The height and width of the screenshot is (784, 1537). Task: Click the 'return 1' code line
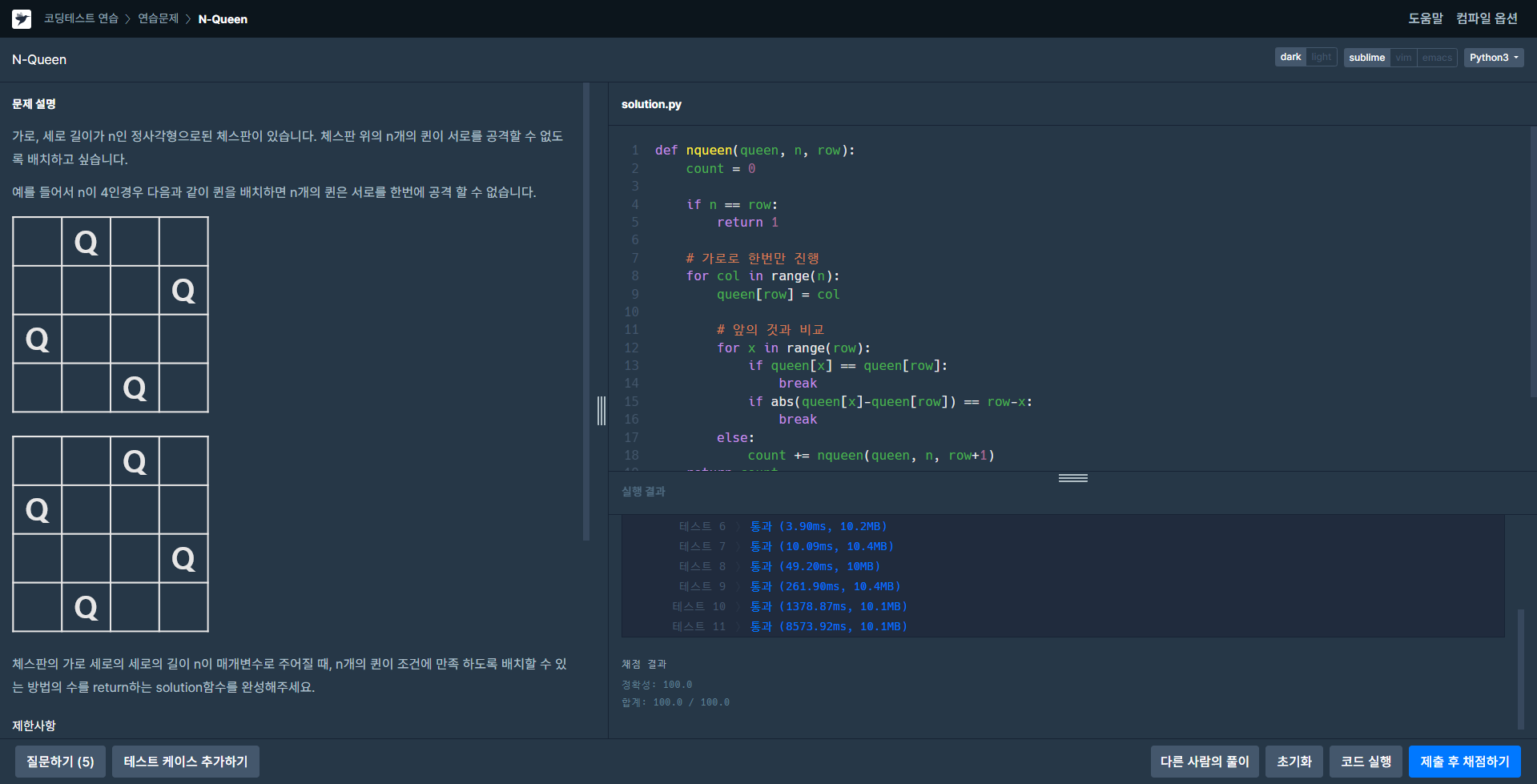(x=747, y=223)
